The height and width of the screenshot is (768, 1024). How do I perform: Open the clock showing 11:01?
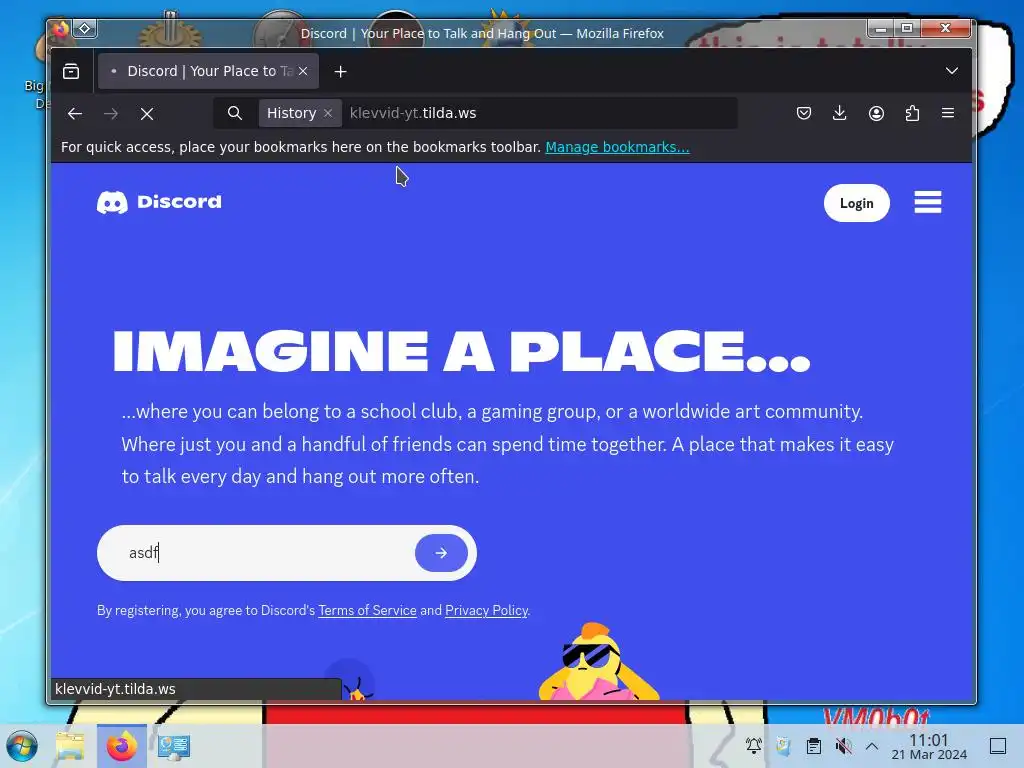tap(929, 746)
